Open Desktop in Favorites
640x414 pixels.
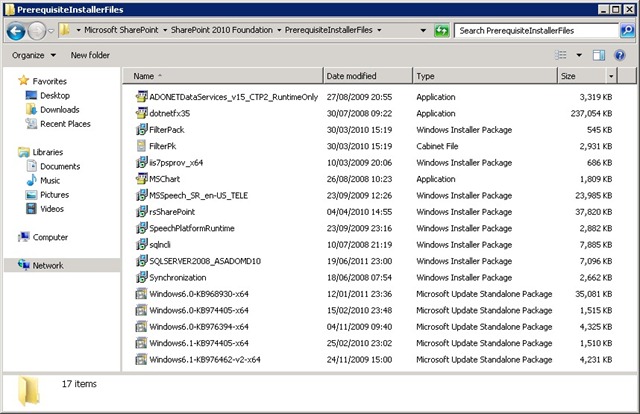tap(54, 96)
